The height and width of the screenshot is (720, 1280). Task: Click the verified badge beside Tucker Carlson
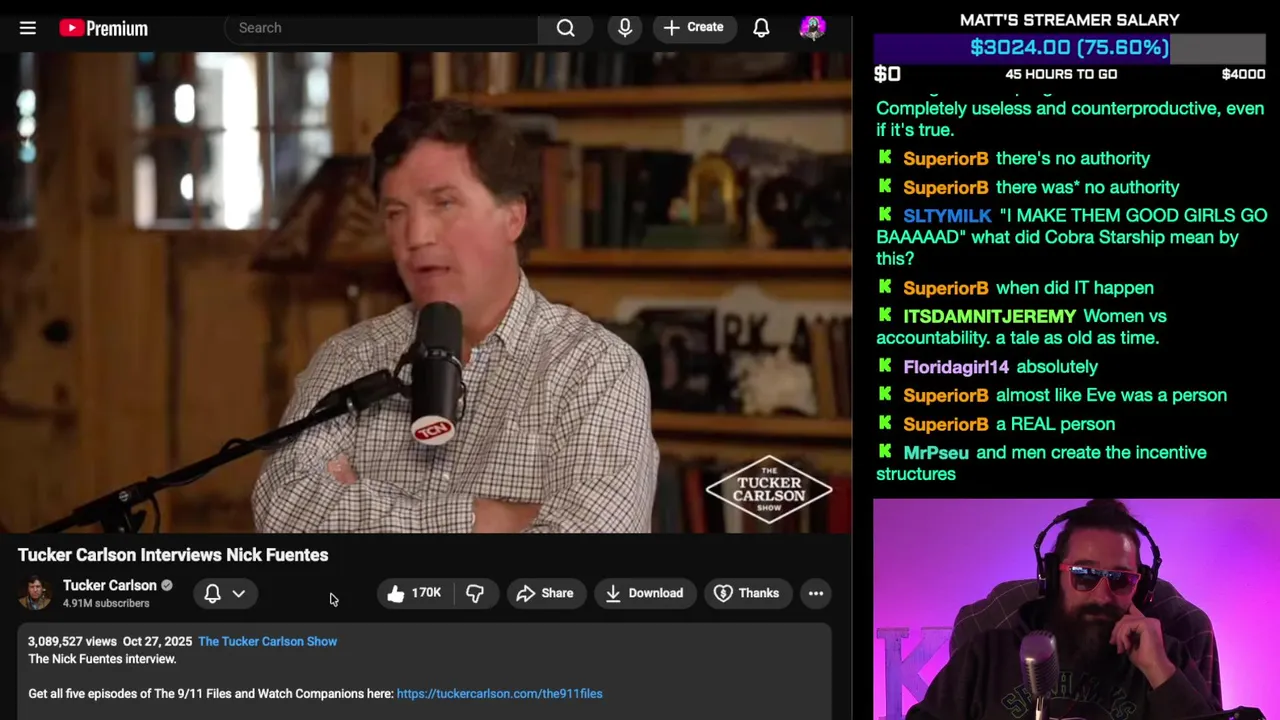167,586
